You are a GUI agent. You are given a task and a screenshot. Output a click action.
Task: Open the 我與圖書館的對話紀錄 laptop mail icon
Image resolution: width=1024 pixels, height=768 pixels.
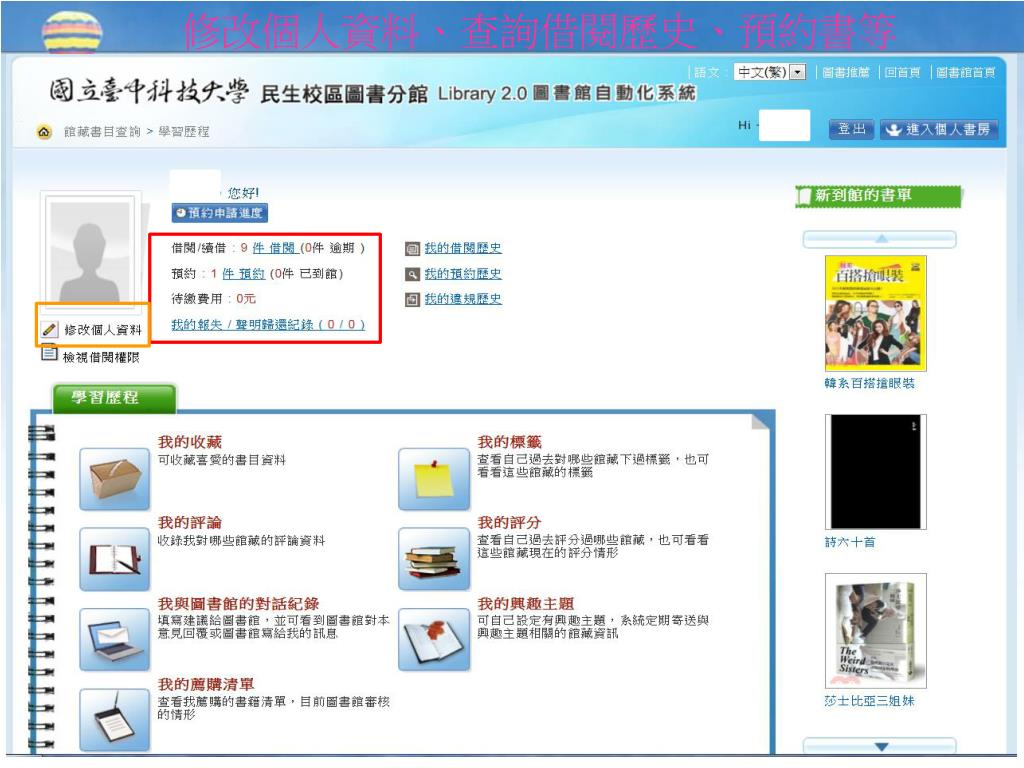[x=115, y=639]
